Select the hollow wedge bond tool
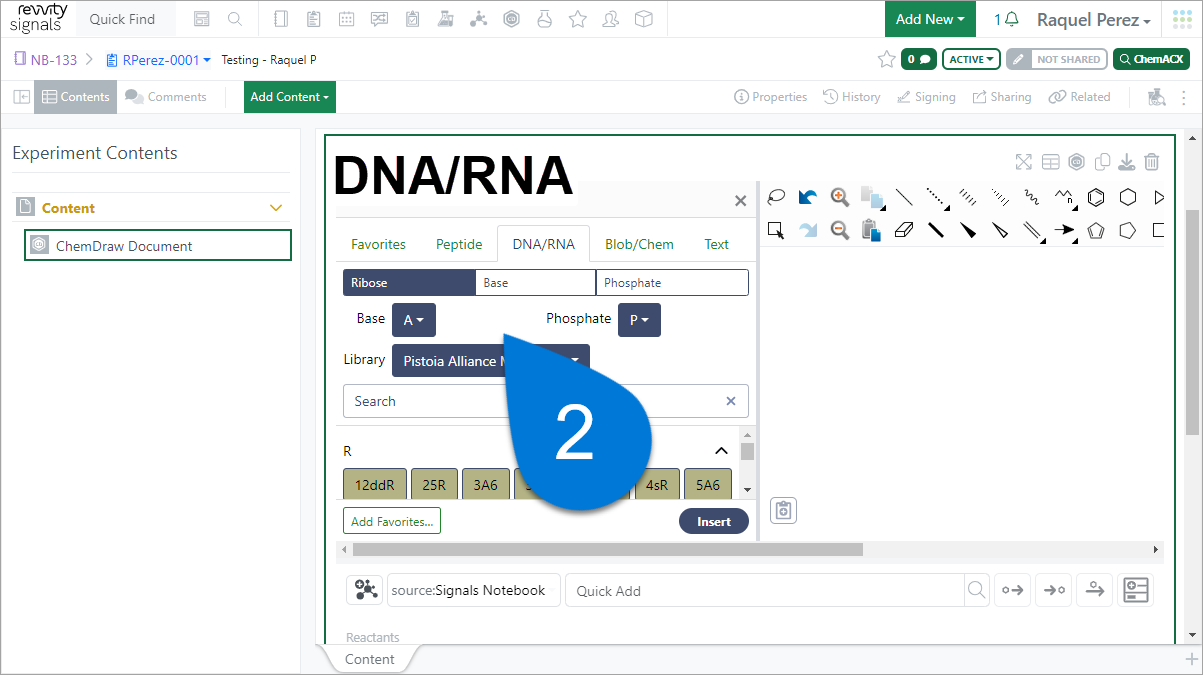This screenshot has height=675, width=1203. point(1000,230)
